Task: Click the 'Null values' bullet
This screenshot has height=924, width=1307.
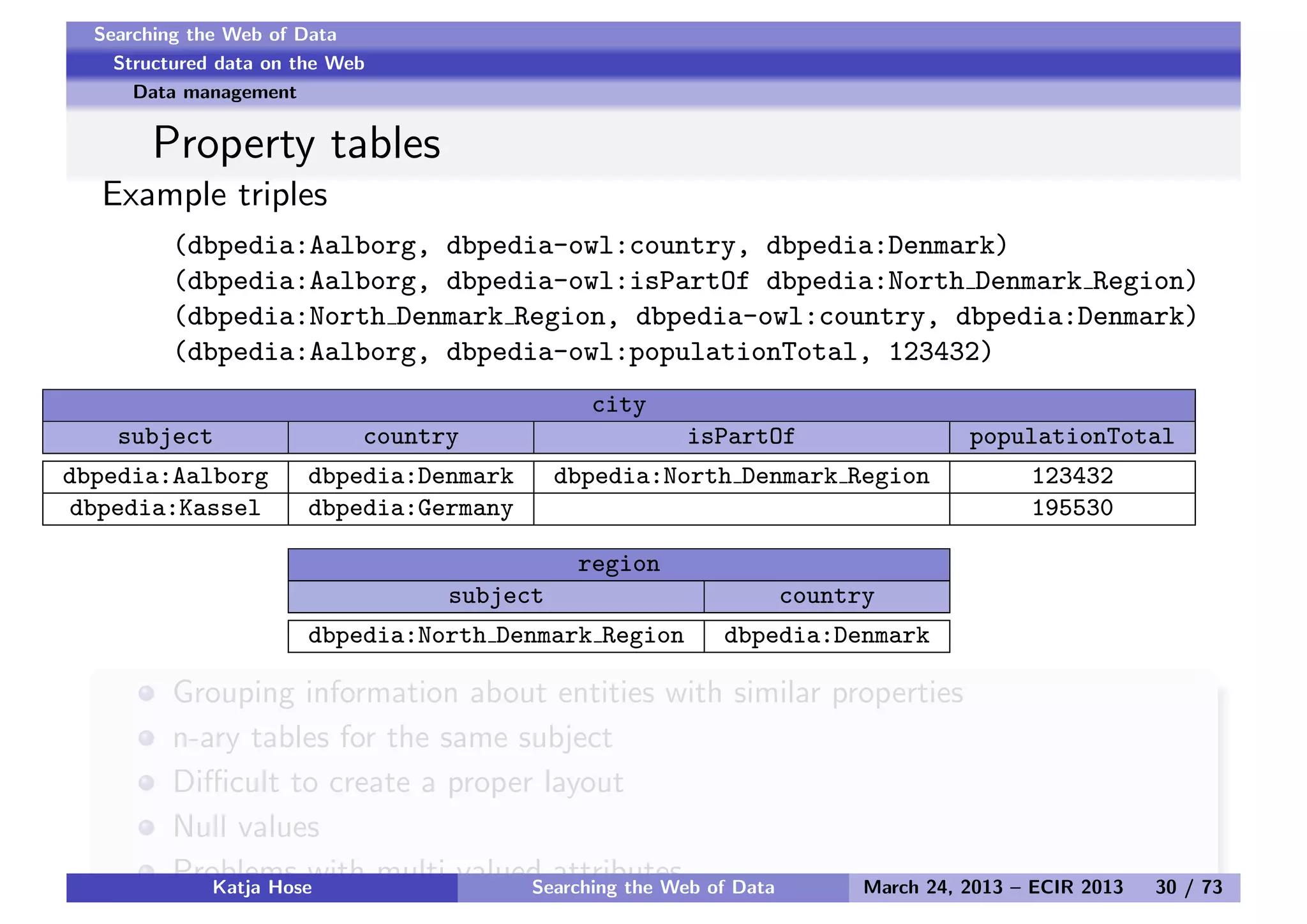Action: pyautogui.click(x=246, y=827)
